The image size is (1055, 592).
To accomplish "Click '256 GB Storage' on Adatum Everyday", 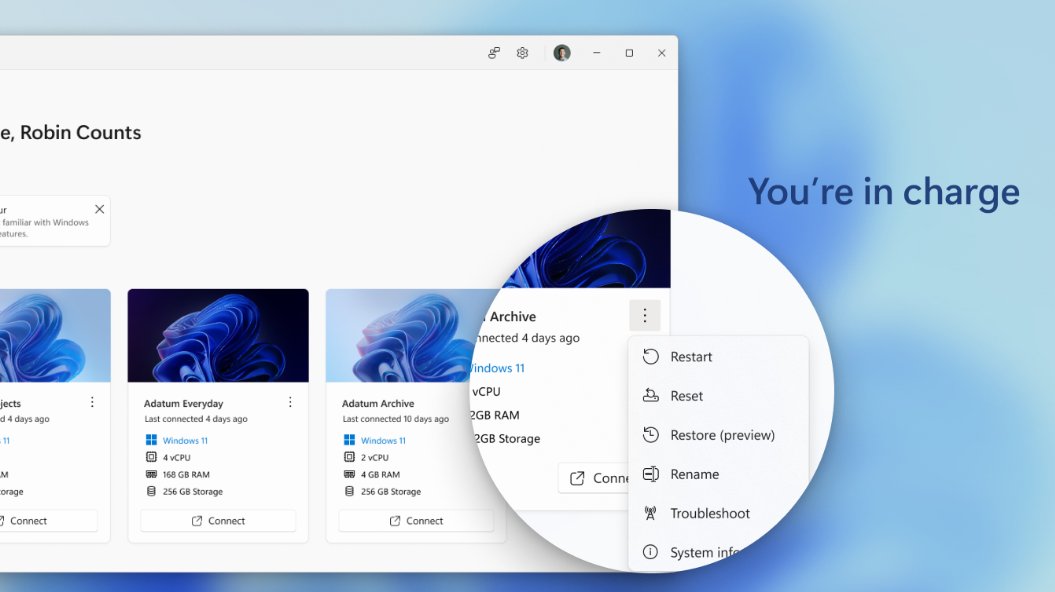I will pos(192,492).
